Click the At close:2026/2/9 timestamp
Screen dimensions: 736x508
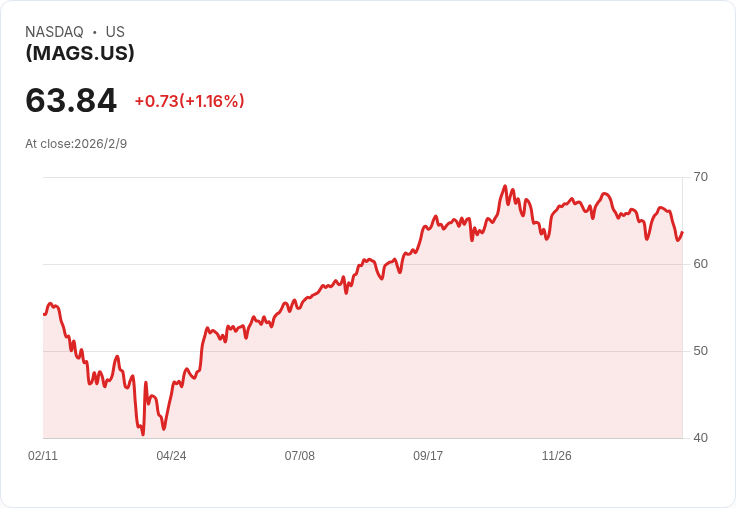[x=76, y=144]
